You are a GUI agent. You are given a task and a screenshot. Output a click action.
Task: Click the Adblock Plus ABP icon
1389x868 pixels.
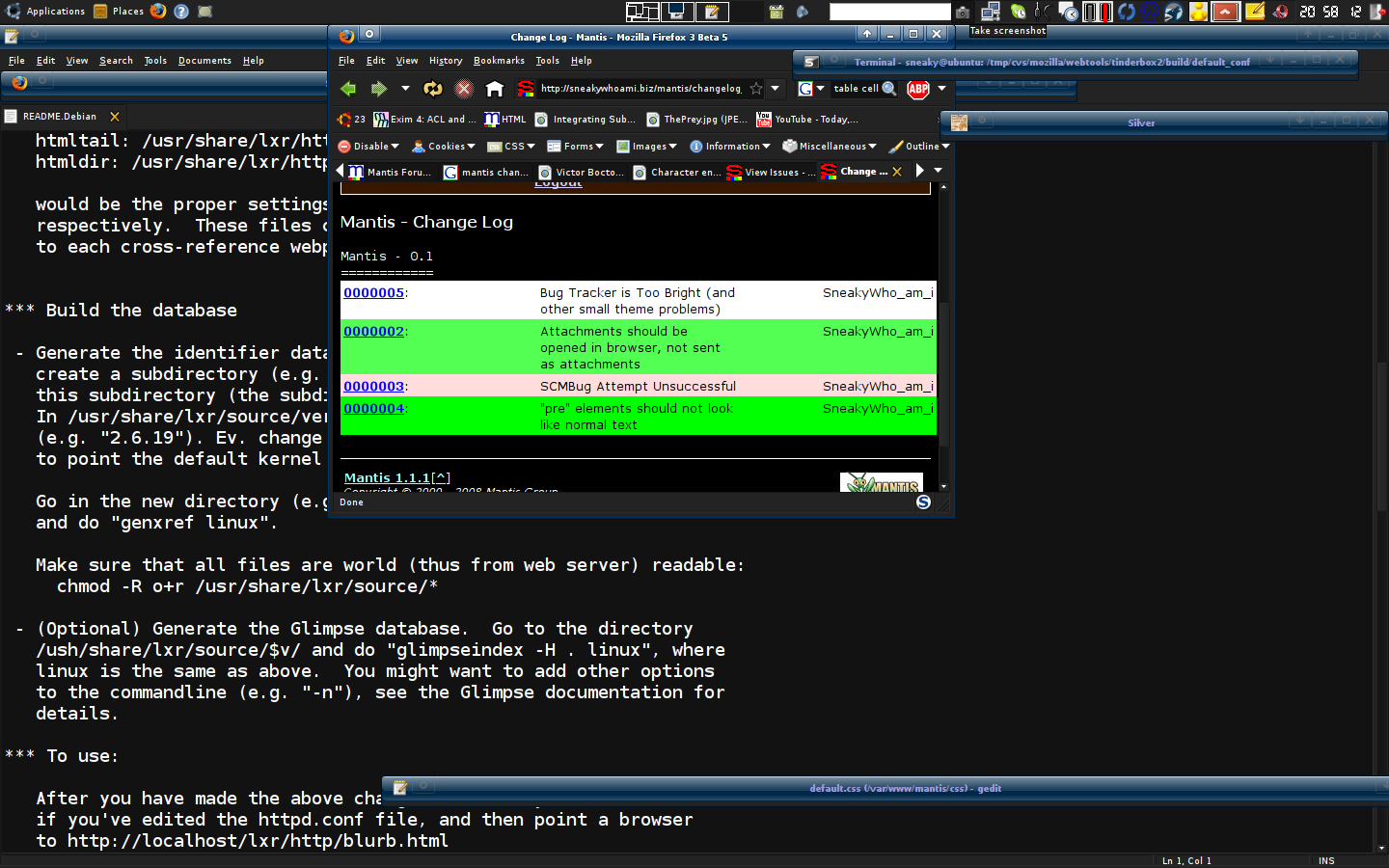[917, 89]
